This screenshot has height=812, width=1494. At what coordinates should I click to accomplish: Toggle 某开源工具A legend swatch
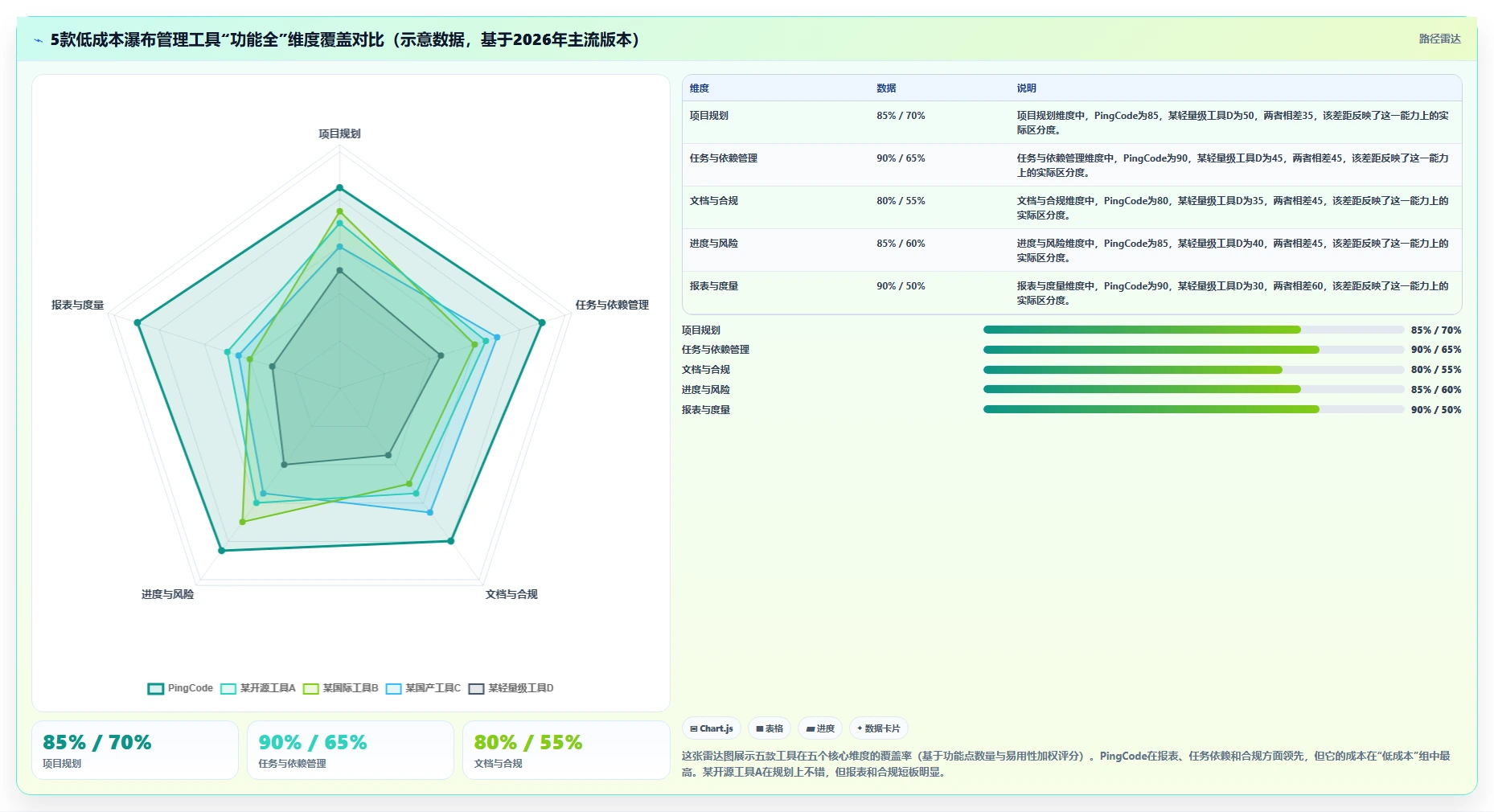tap(228, 688)
